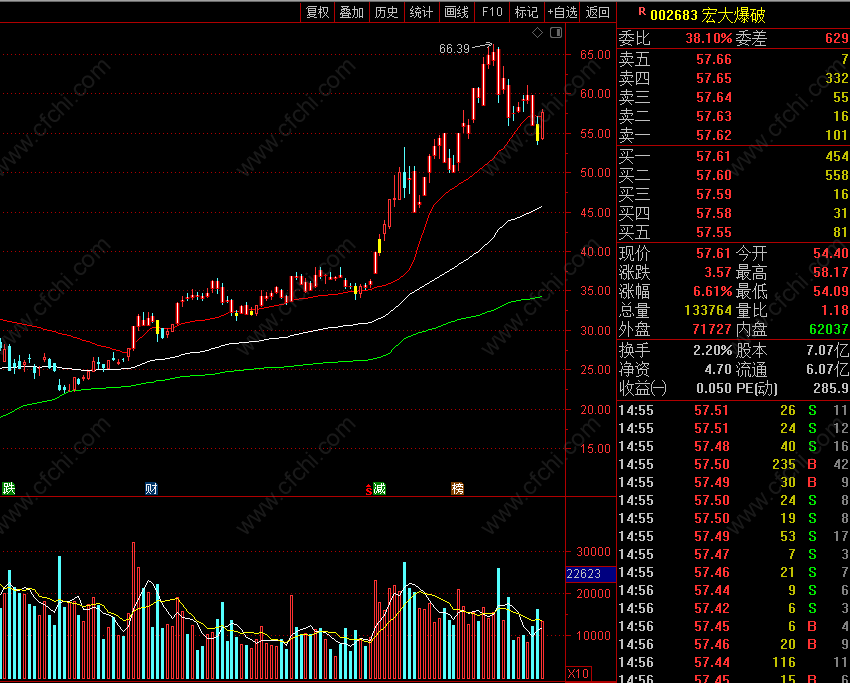Screen dimensions: 850x683
Task: Select the 卖二 57.63 order row
Action: point(733,116)
